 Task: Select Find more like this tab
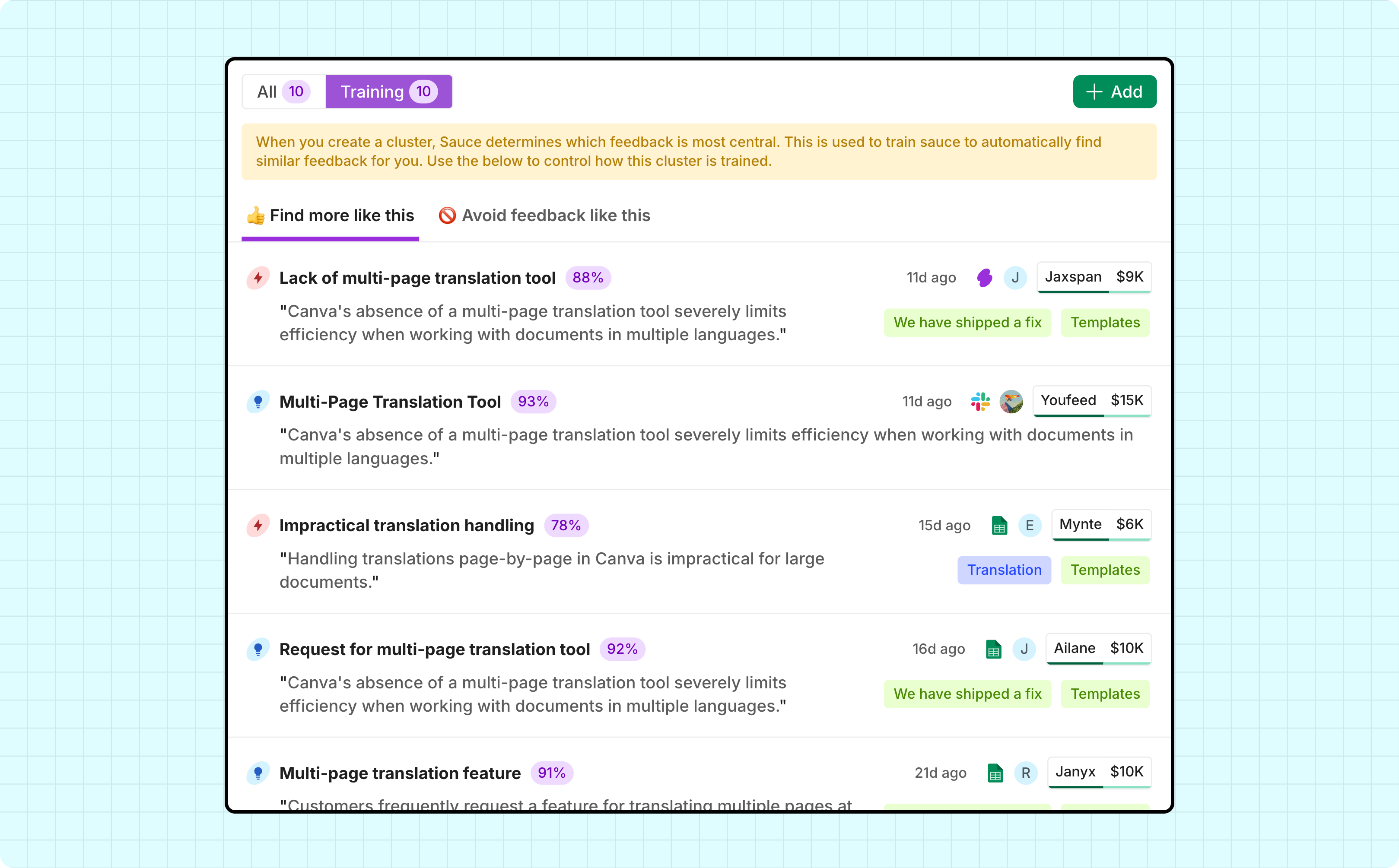pos(330,215)
